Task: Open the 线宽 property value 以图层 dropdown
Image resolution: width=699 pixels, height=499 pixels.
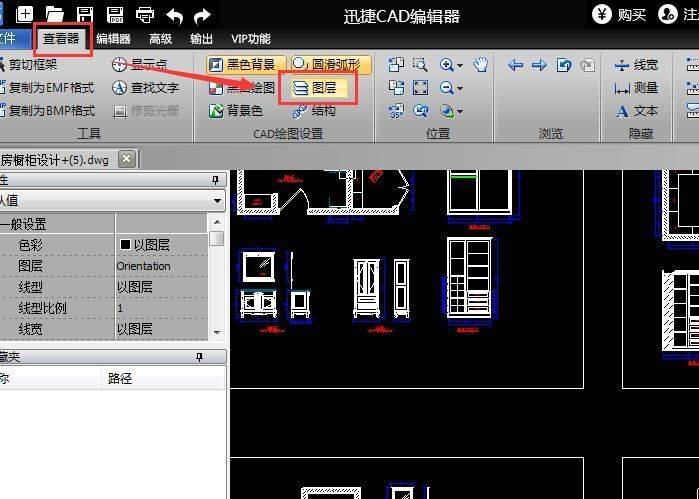Action: 161,329
